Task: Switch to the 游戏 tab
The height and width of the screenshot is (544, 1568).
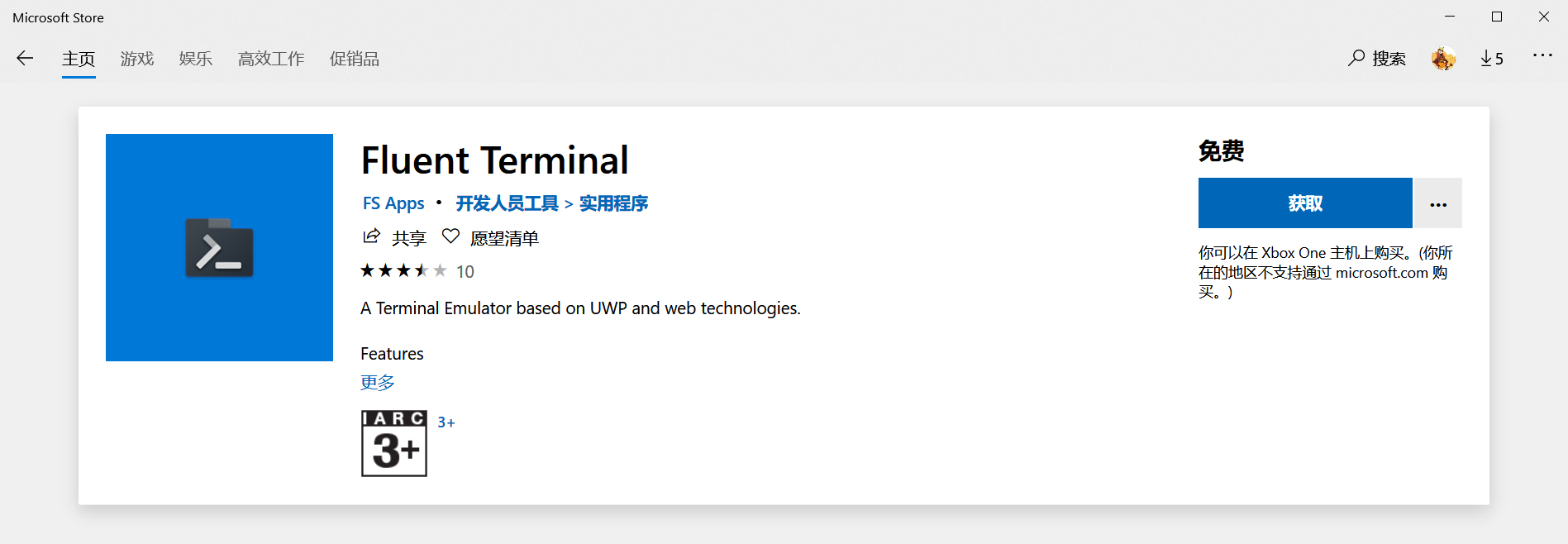Action: [136, 59]
